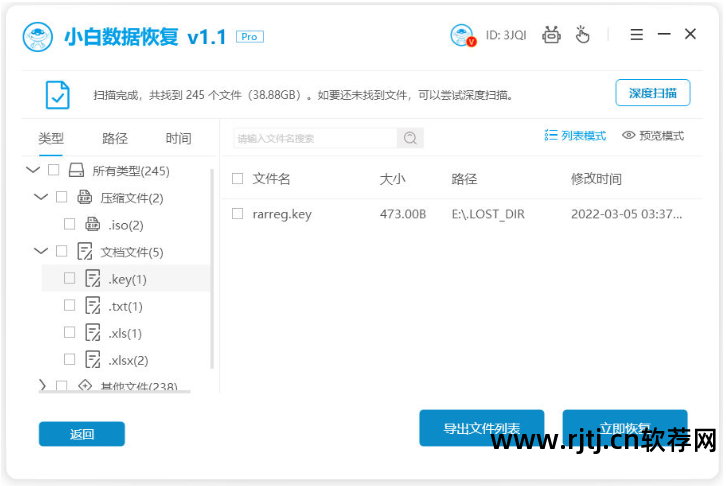
Task: Click the app mascot logo icon
Action: 38,37
